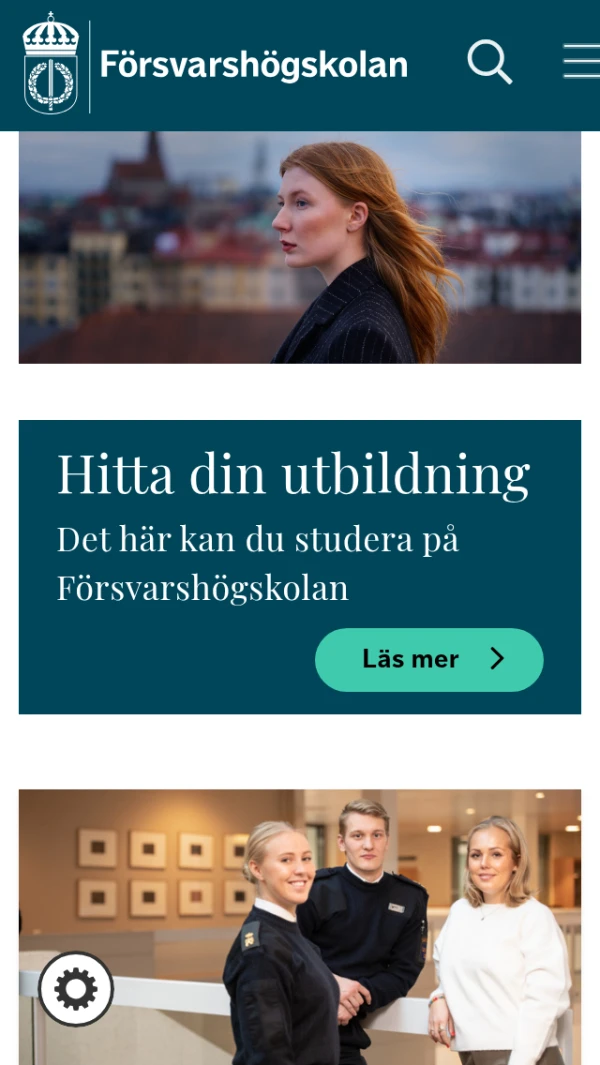Click the Försvarshögskolan site name in header
The image size is (600, 1065).
point(253,65)
